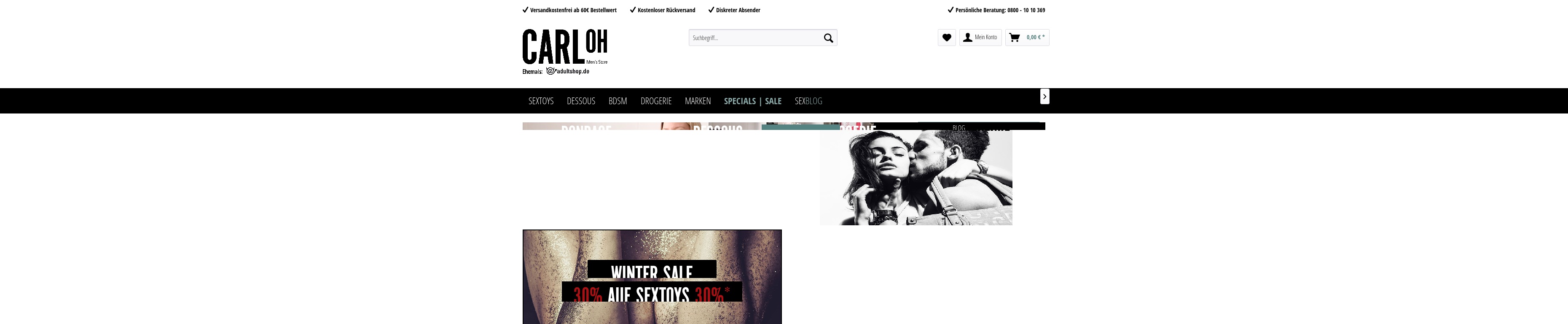Open the MARKEN menu category
The height and width of the screenshot is (324, 1568).
(698, 101)
